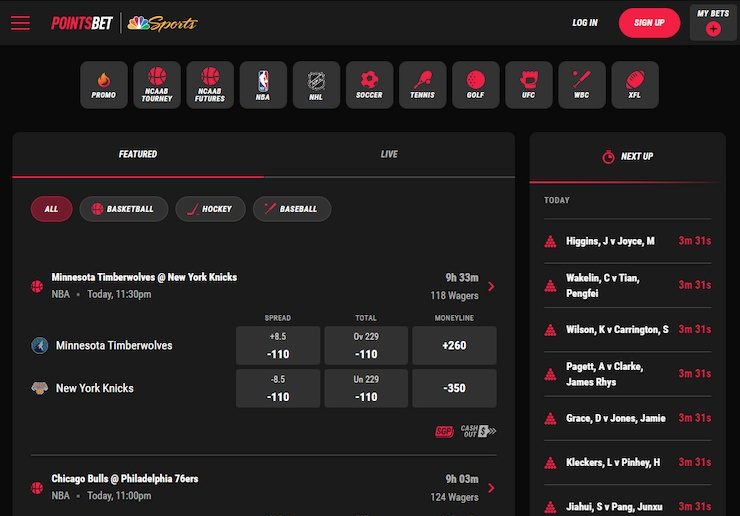Switch to the Live tab
The image size is (740, 516).
(x=389, y=154)
